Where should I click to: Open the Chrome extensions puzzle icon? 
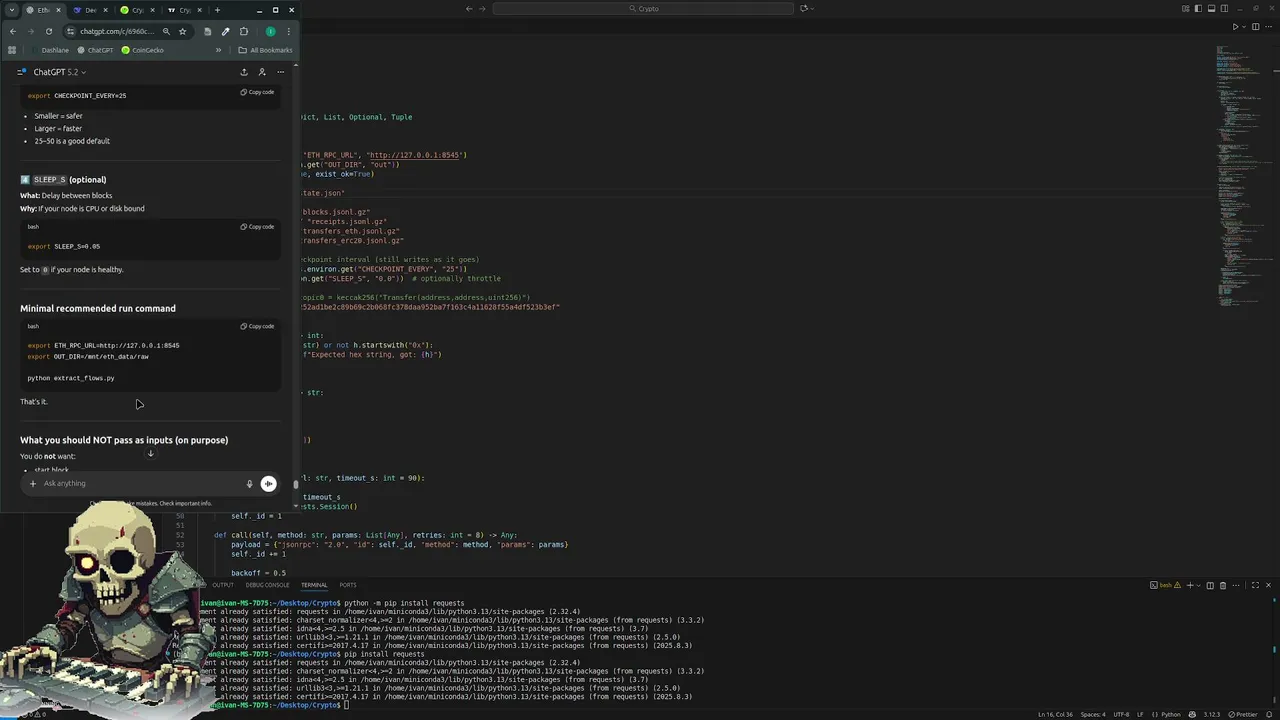click(x=244, y=31)
